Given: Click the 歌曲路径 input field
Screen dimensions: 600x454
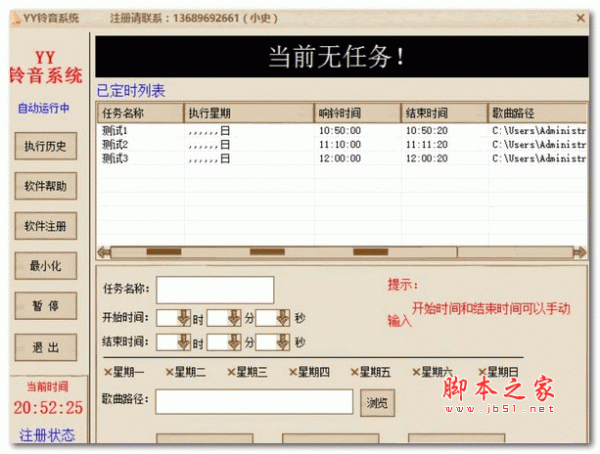Looking at the screenshot, I should 254,402.
